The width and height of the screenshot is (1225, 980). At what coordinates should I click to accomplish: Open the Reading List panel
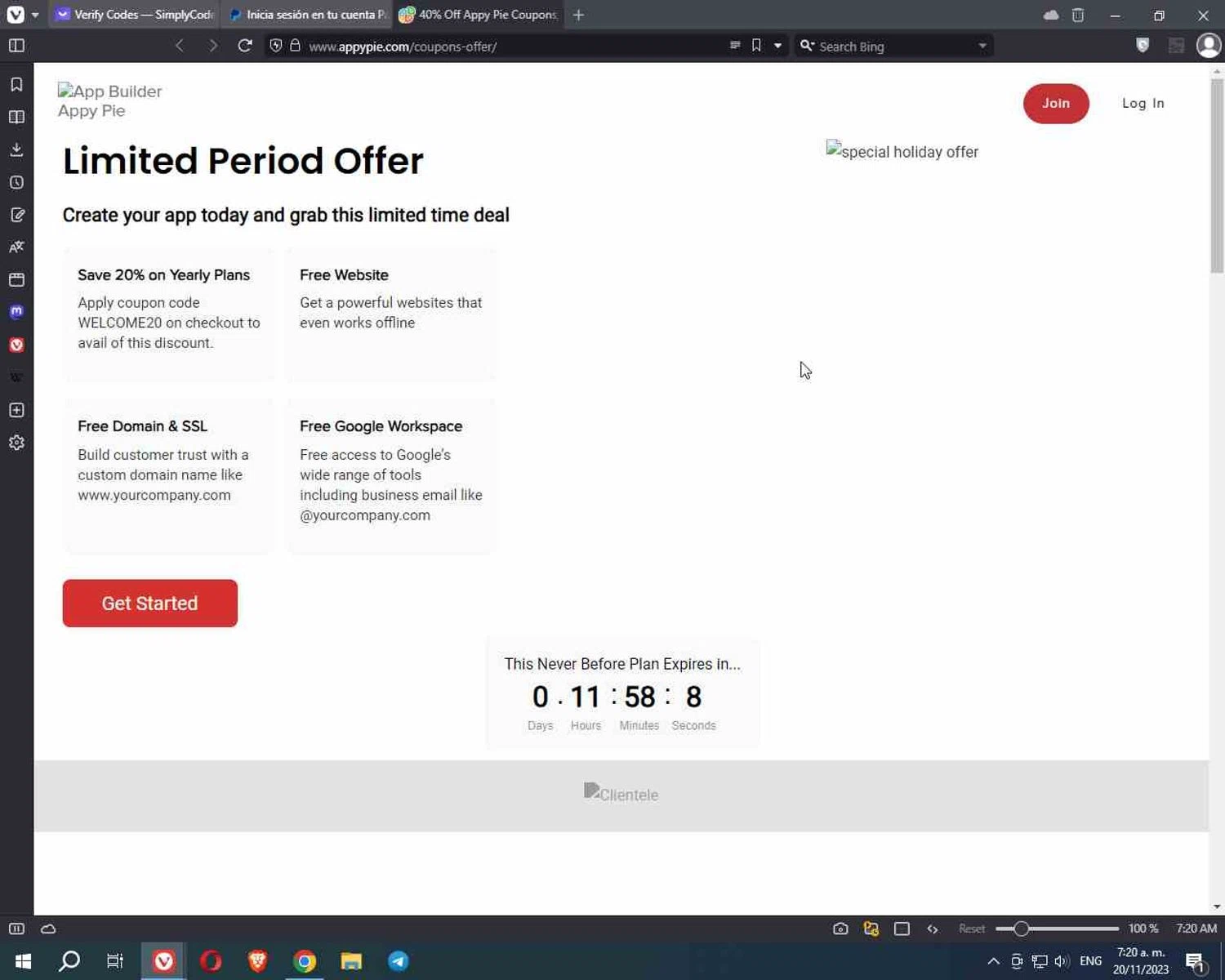pyautogui.click(x=16, y=117)
